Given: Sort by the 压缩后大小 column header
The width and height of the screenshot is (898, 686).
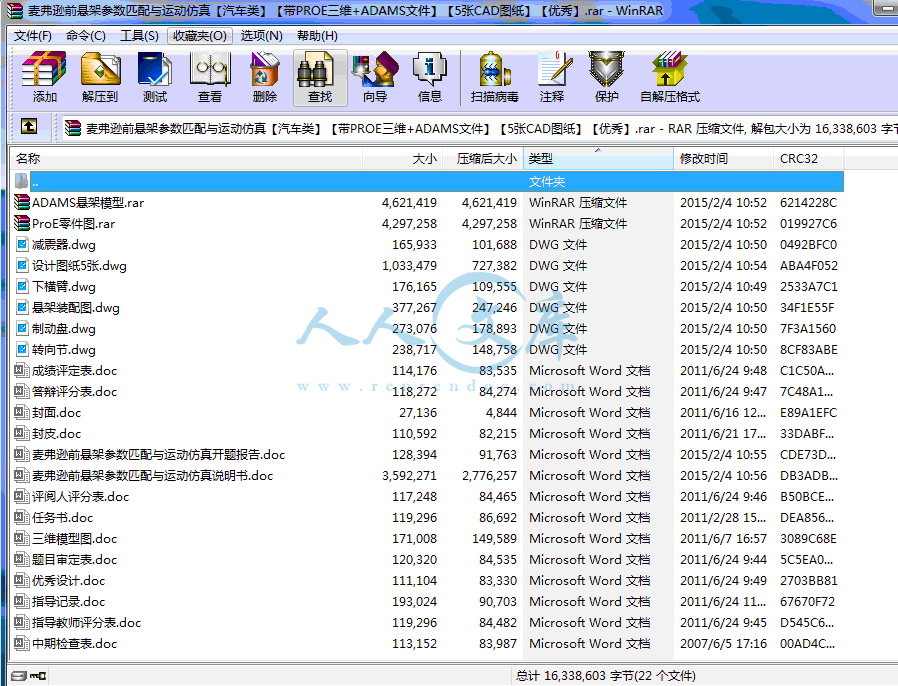Looking at the screenshot, I should [483, 159].
